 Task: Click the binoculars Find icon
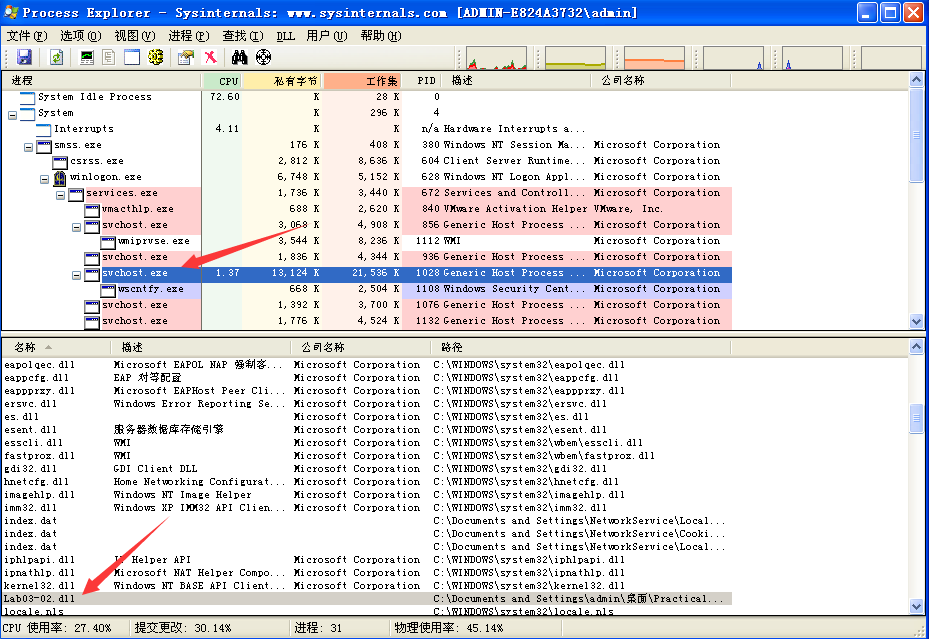239,57
